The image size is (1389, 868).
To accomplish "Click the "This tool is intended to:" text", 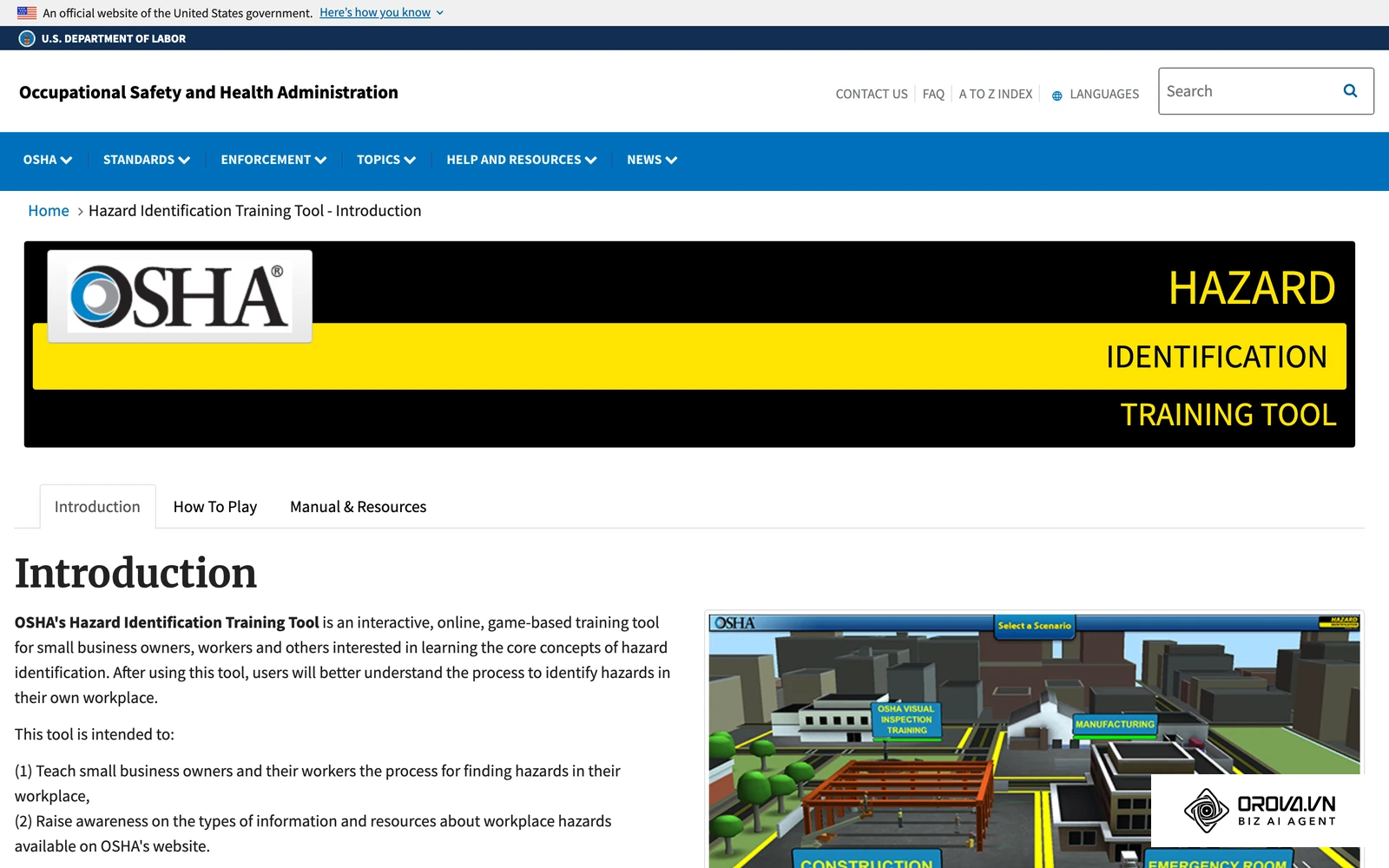I will point(95,734).
